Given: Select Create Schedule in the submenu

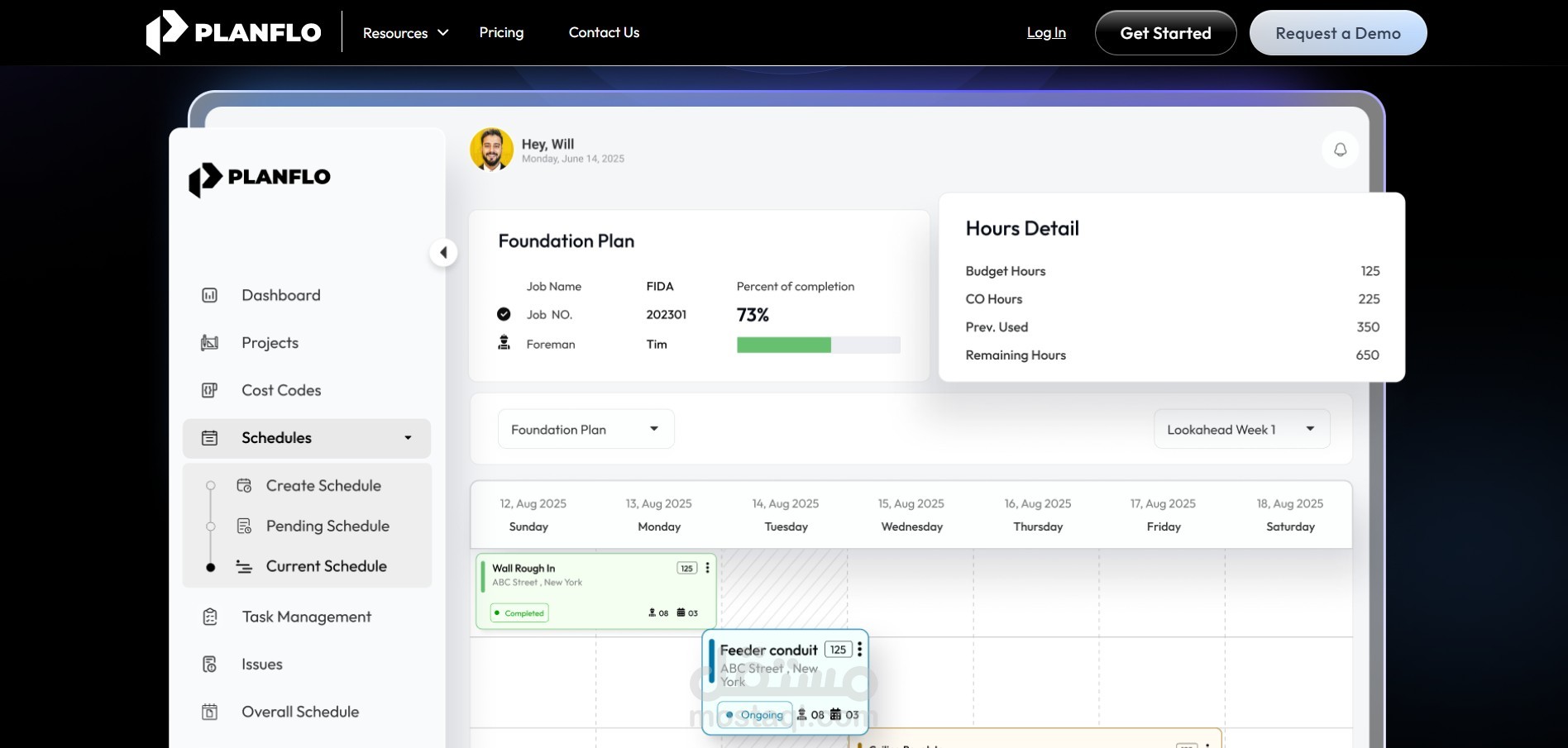Looking at the screenshot, I should 323,486.
